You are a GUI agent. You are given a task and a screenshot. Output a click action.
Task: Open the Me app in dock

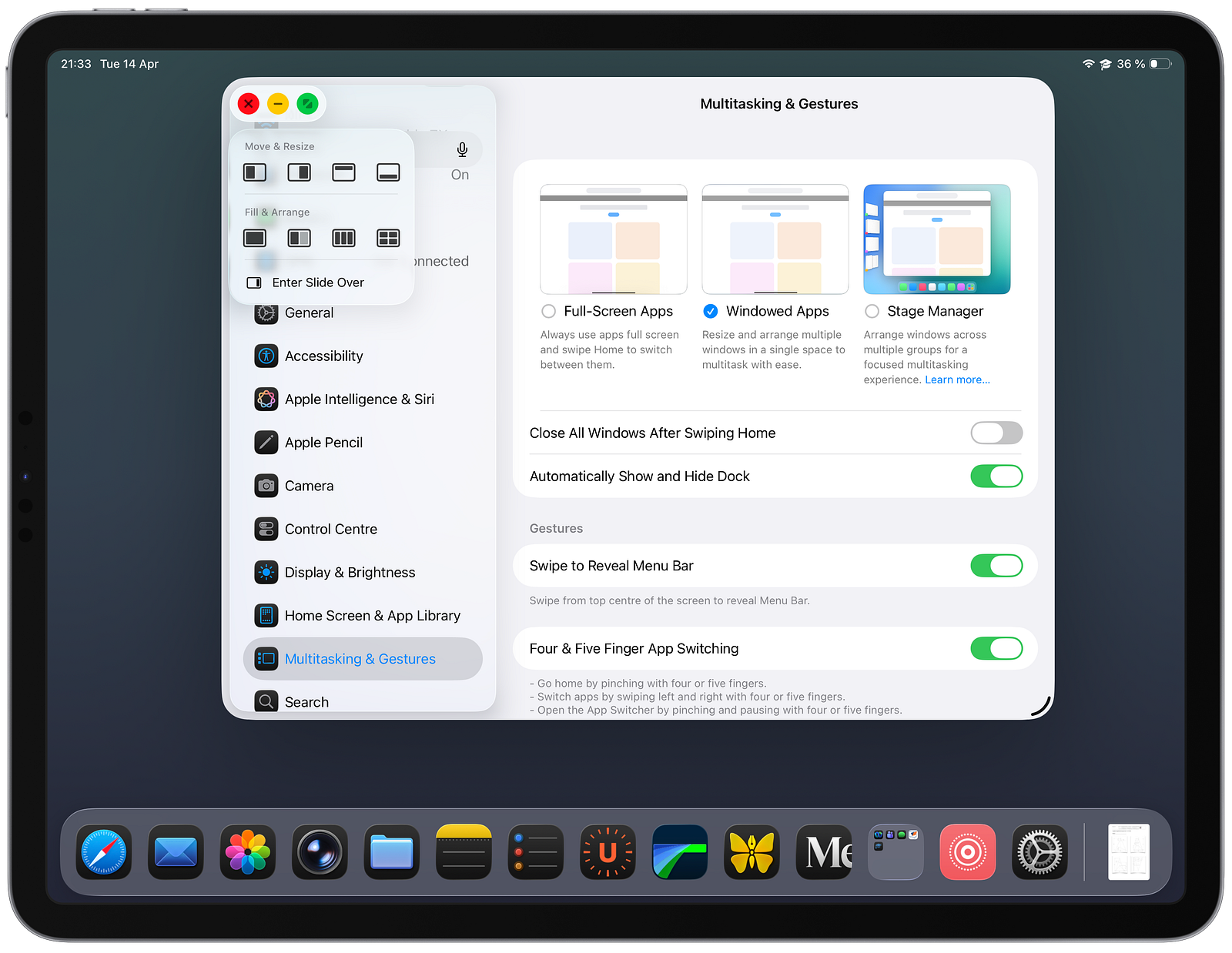[x=824, y=852]
